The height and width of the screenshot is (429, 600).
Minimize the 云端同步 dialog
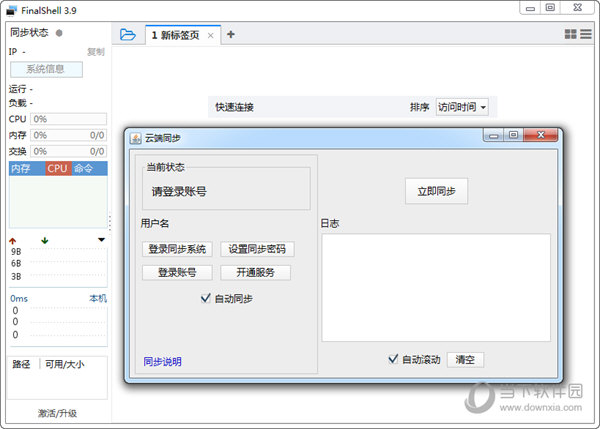[x=494, y=135]
